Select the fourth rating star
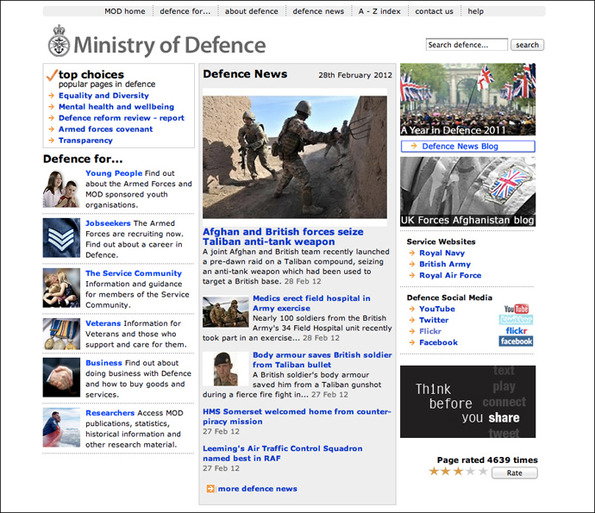This screenshot has height=513, width=595. coord(470,472)
